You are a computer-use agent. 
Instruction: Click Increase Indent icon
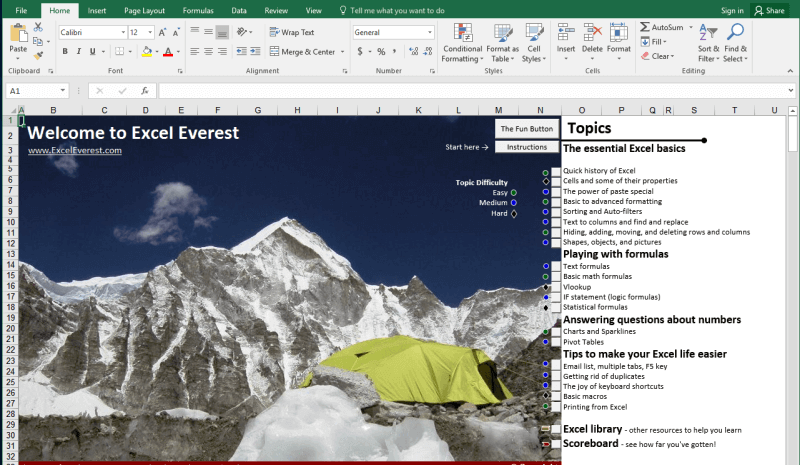click(x=255, y=52)
